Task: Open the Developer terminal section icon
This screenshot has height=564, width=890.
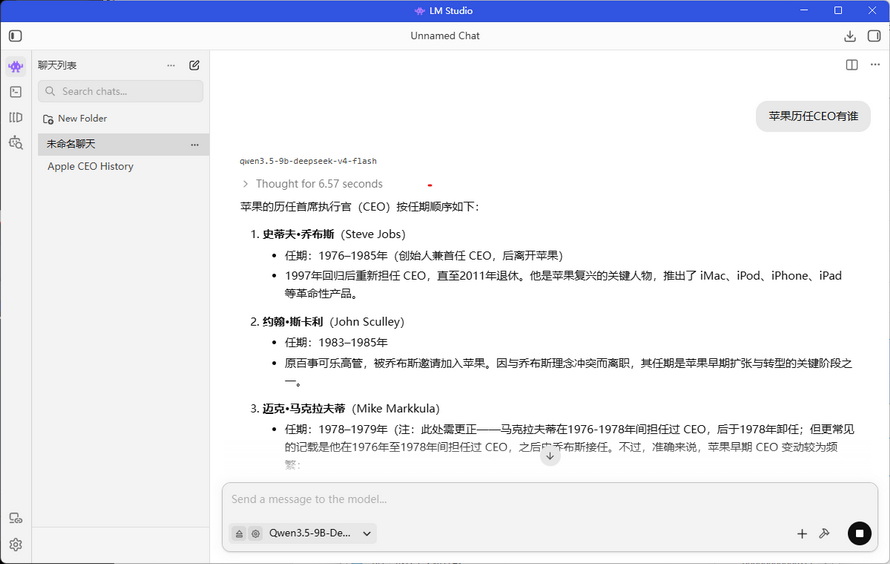Action: [16, 91]
